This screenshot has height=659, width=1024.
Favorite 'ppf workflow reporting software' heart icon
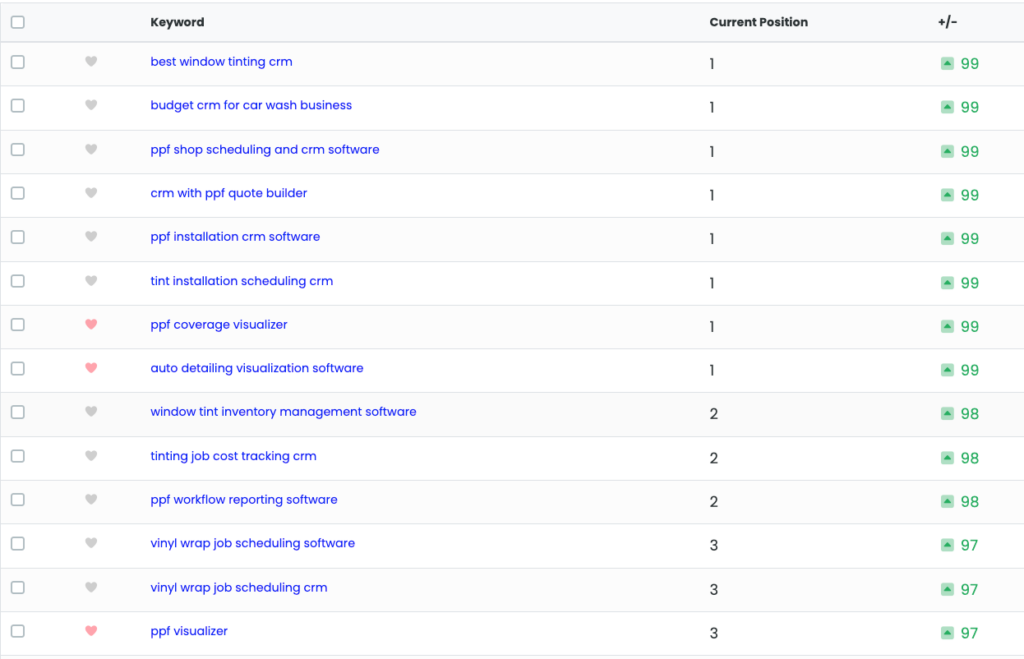click(91, 500)
